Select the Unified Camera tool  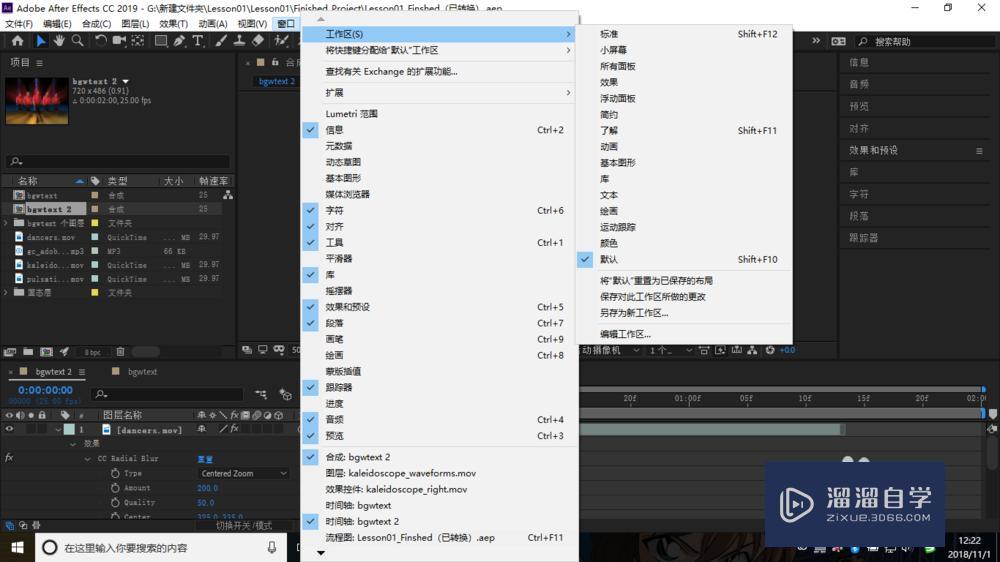pos(119,41)
